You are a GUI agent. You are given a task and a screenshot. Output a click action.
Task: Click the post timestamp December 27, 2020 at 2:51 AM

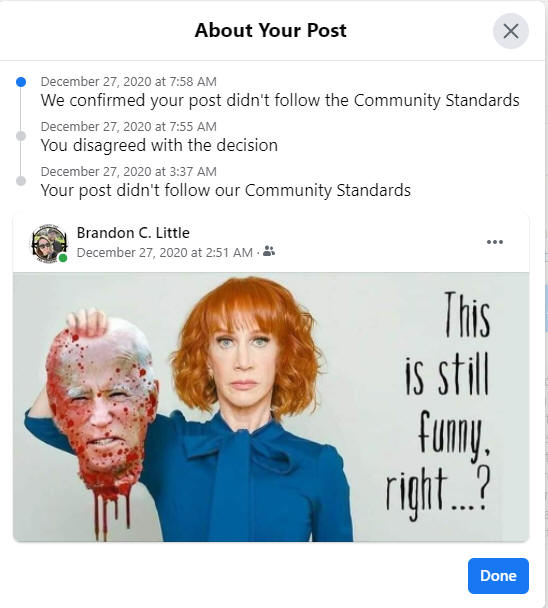(x=165, y=252)
